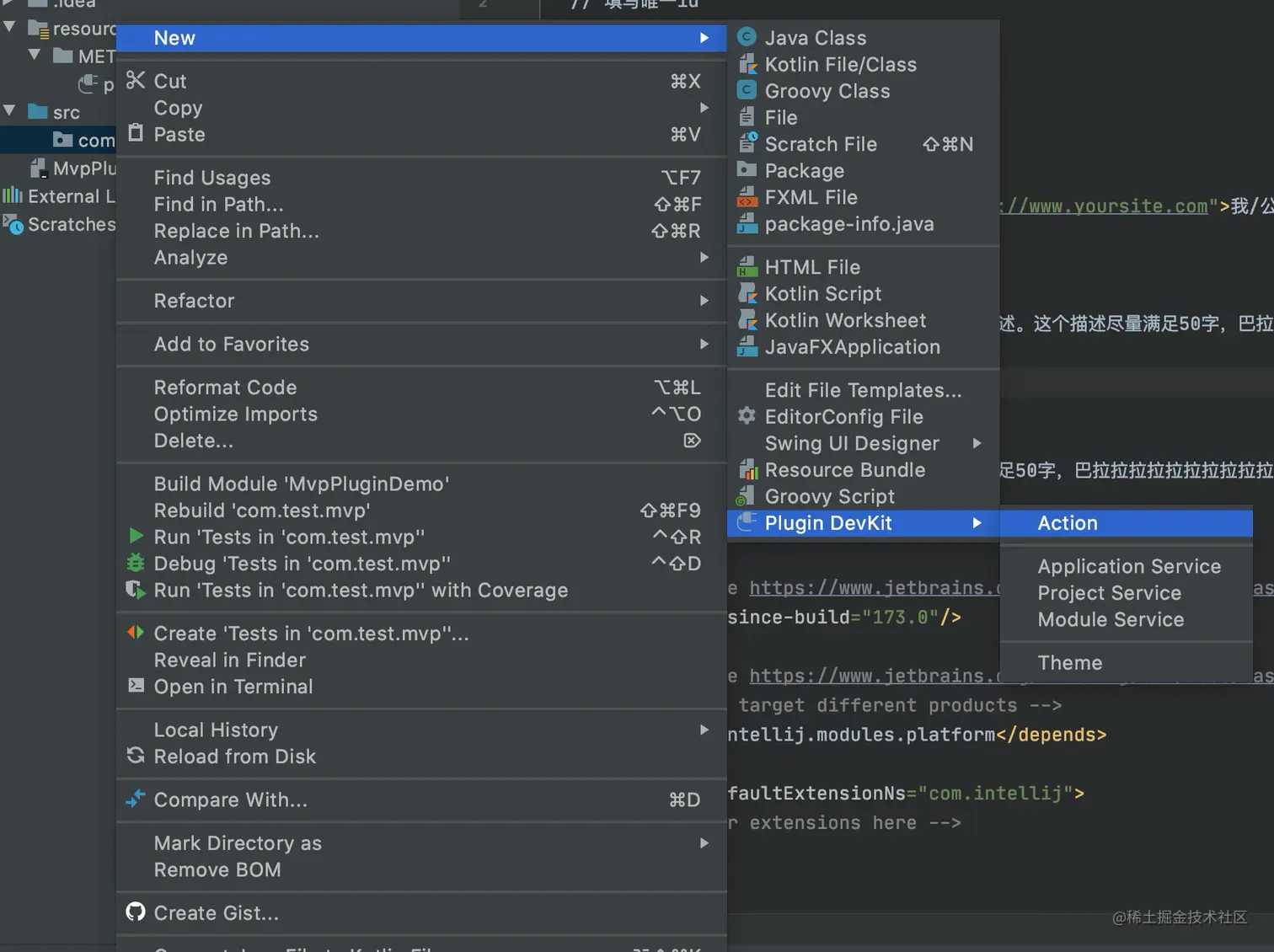Screen dimensions: 1274x952
Task: Expand the Refactor submenu arrow
Action: click(704, 301)
